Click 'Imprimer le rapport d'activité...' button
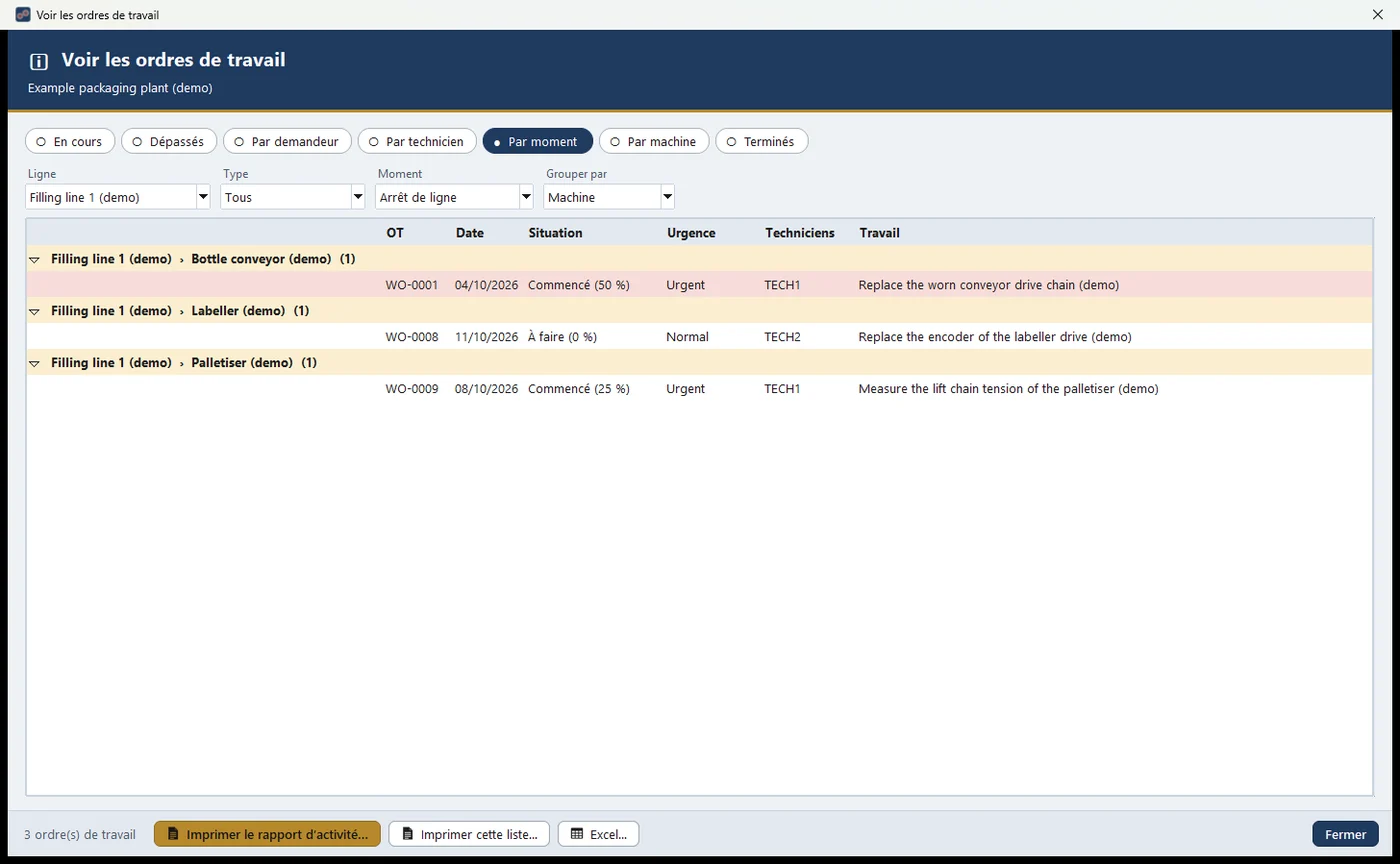This screenshot has width=1400, height=864. coord(267,834)
